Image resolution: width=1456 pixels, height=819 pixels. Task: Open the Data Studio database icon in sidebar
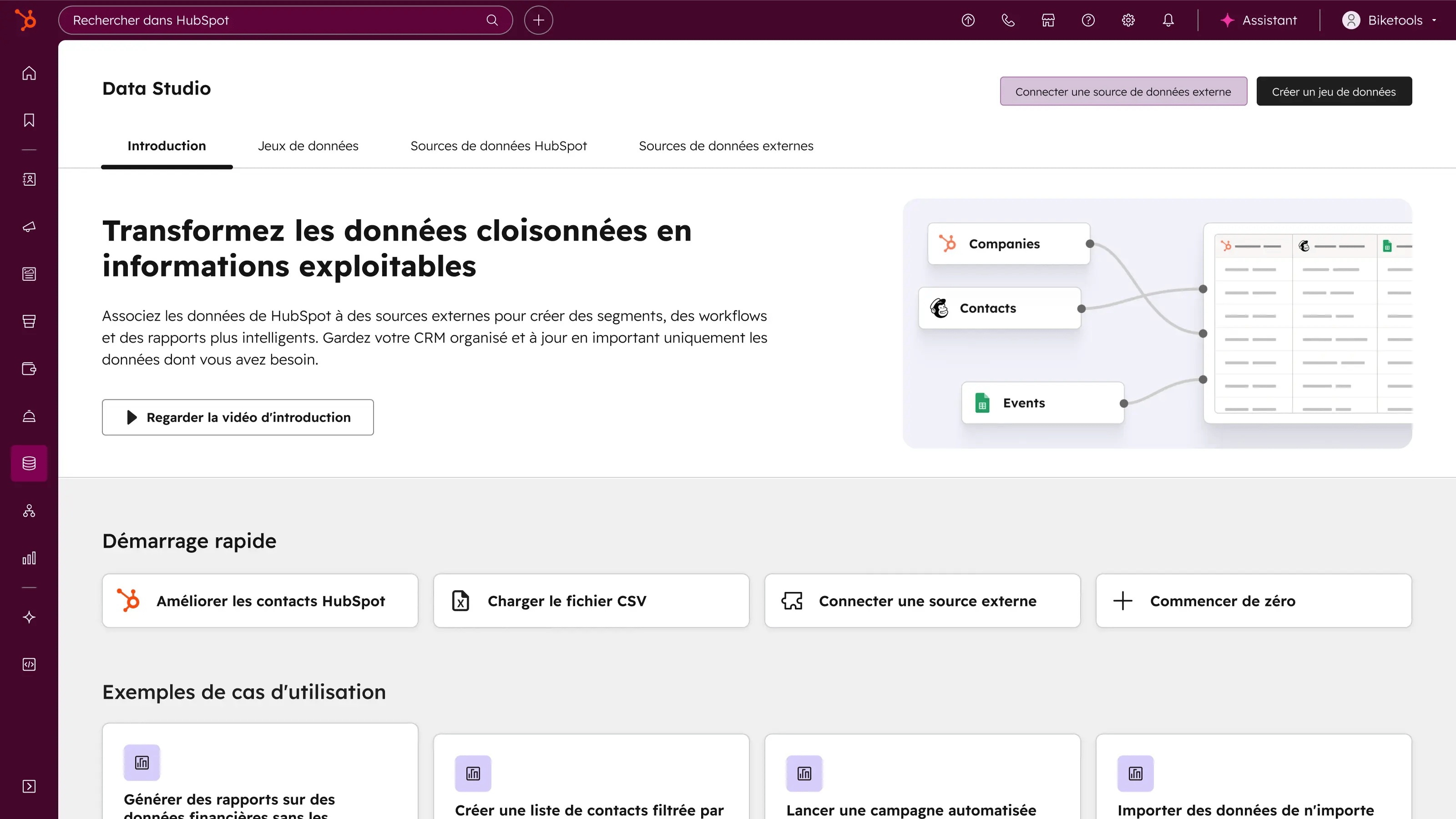coord(28,463)
